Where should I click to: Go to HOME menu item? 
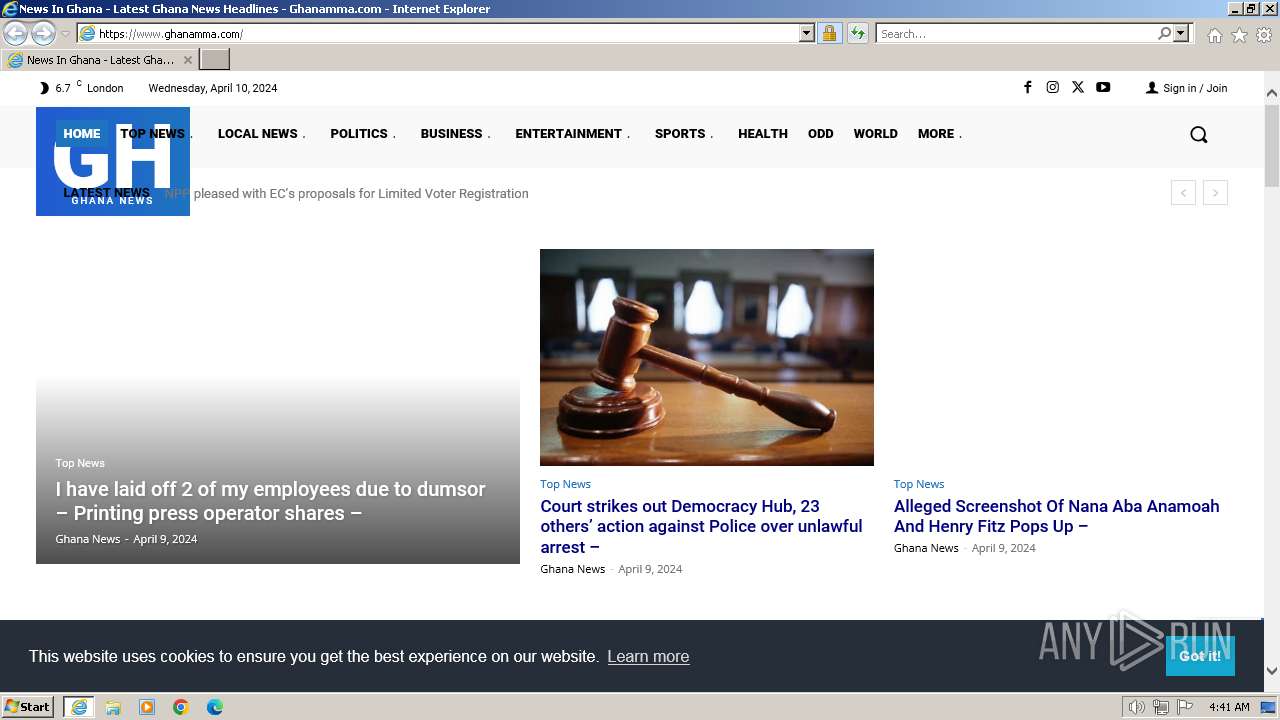[82, 133]
